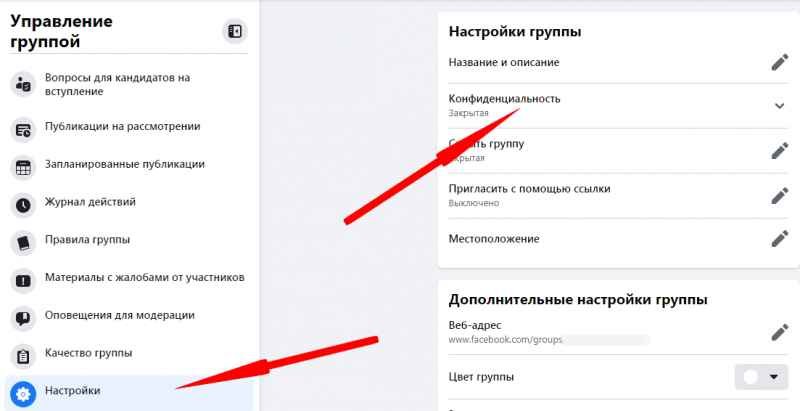The height and width of the screenshot is (411, 800).
Task: Click the Цвет группы label
Action: (481, 377)
